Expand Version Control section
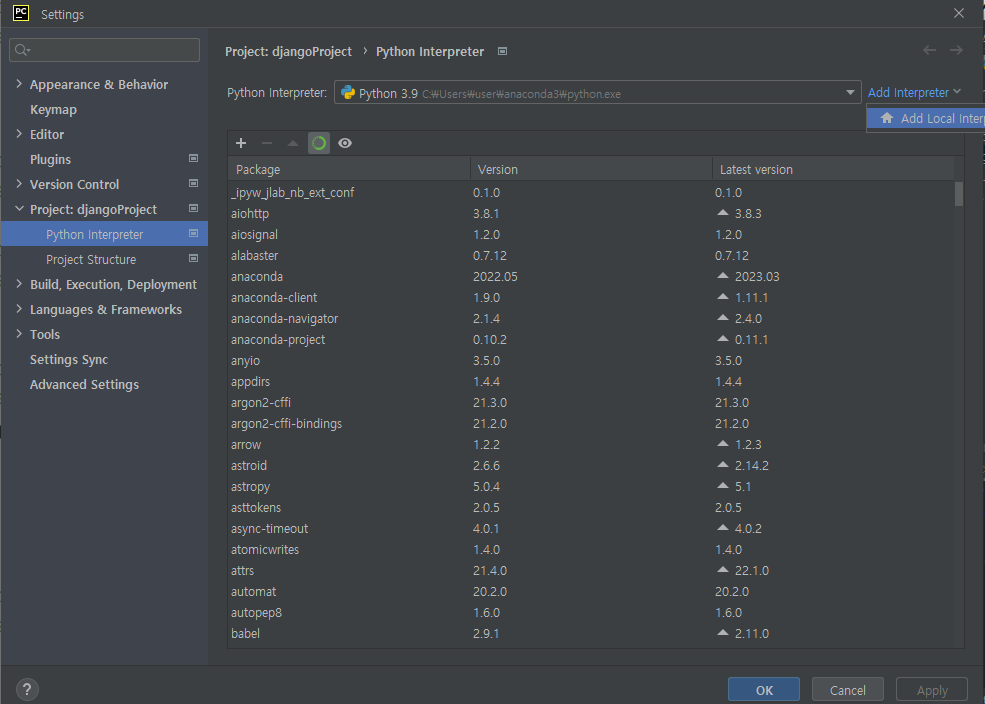The height and width of the screenshot is (704, 985). 19,184
